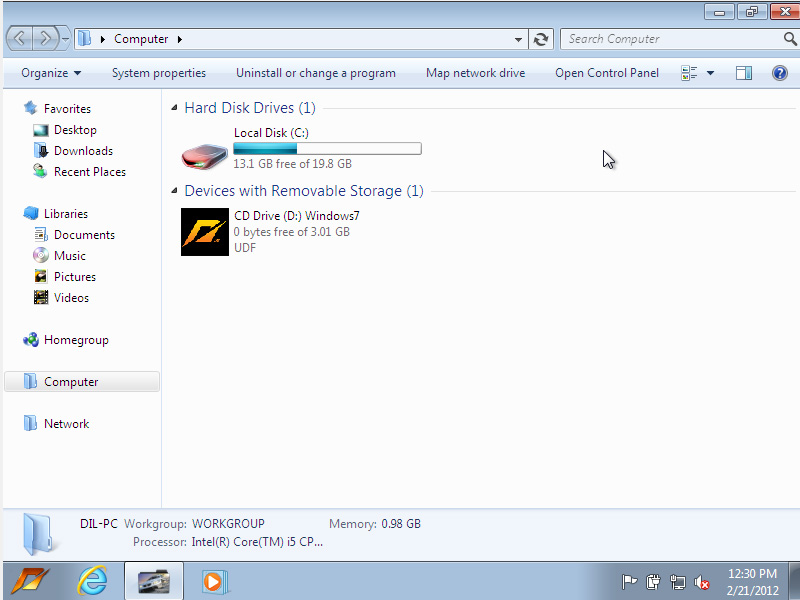Click Open Control Panel
800x600 pixels.
(607, 73)
